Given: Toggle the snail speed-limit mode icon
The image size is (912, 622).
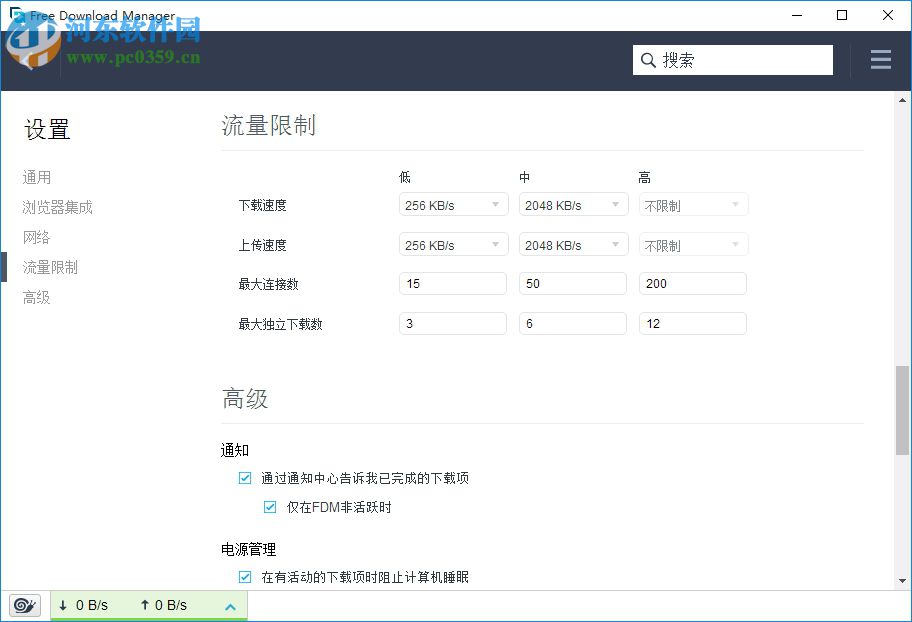Looking at the screenshot, I should coord(24,605).
